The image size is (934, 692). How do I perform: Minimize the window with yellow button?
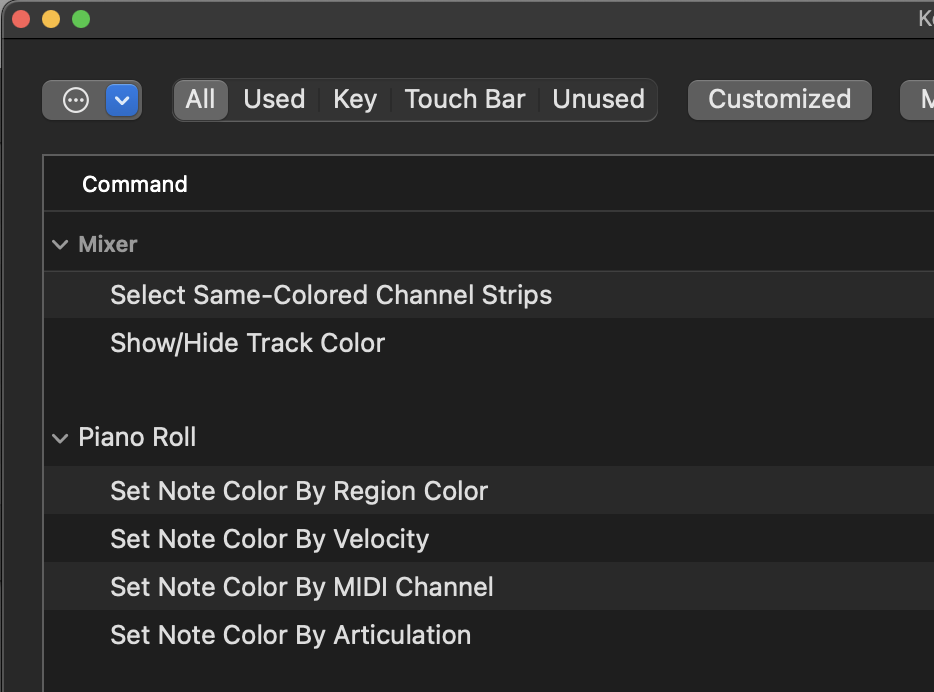pos(50,19)
